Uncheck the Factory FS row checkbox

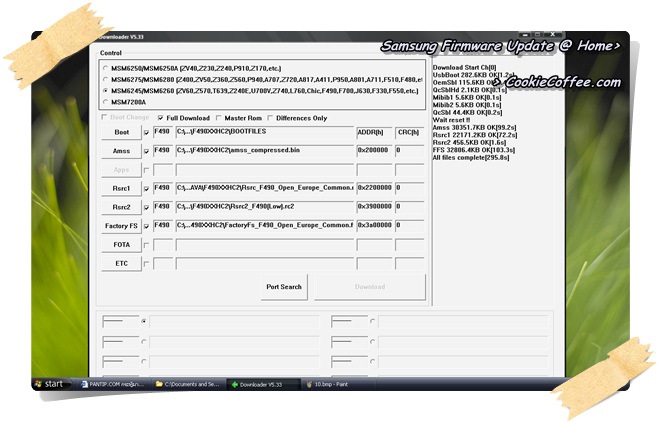tap(146, 226)
